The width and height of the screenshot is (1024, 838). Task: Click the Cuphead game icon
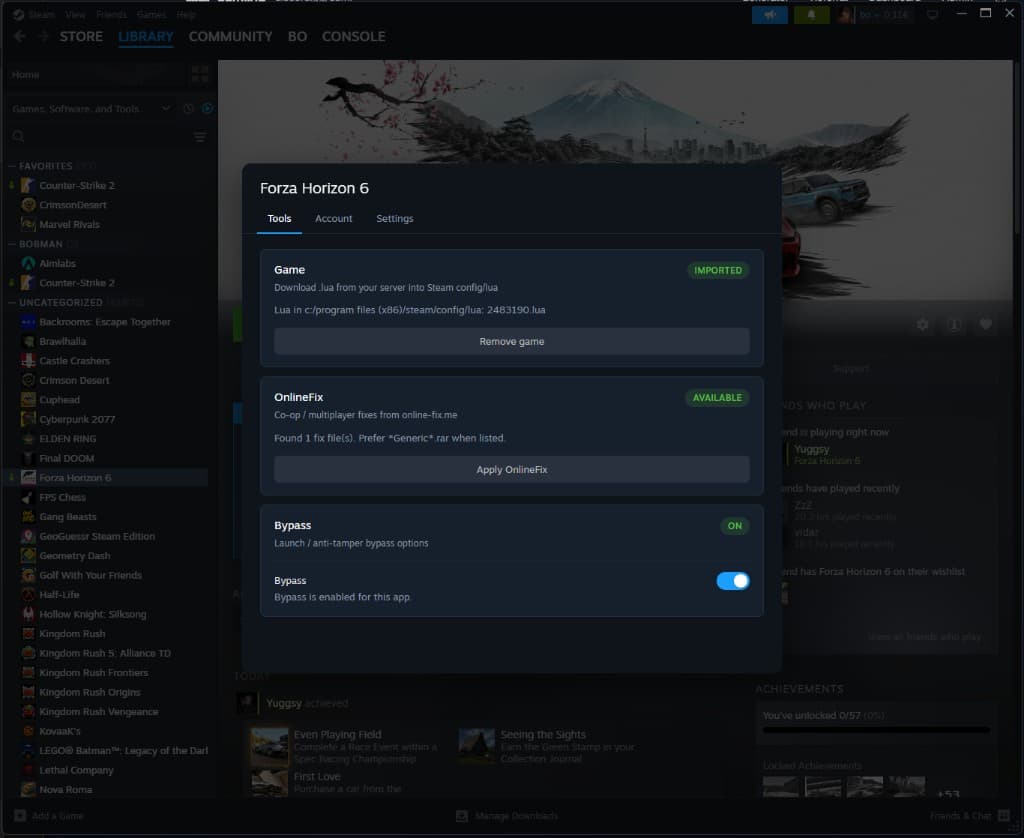[28, 400]
